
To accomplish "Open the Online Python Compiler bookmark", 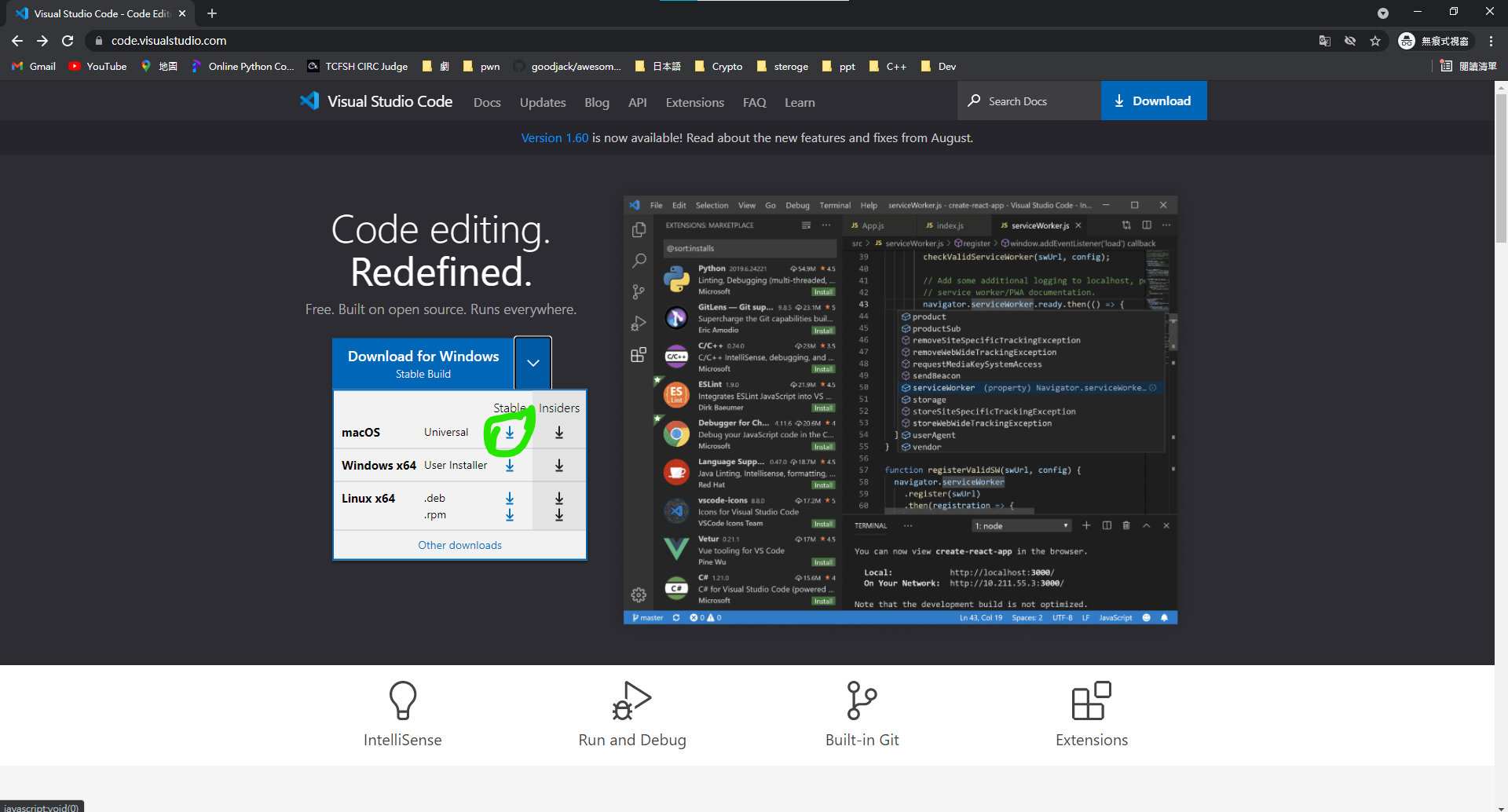I will [x=243, y=67].
